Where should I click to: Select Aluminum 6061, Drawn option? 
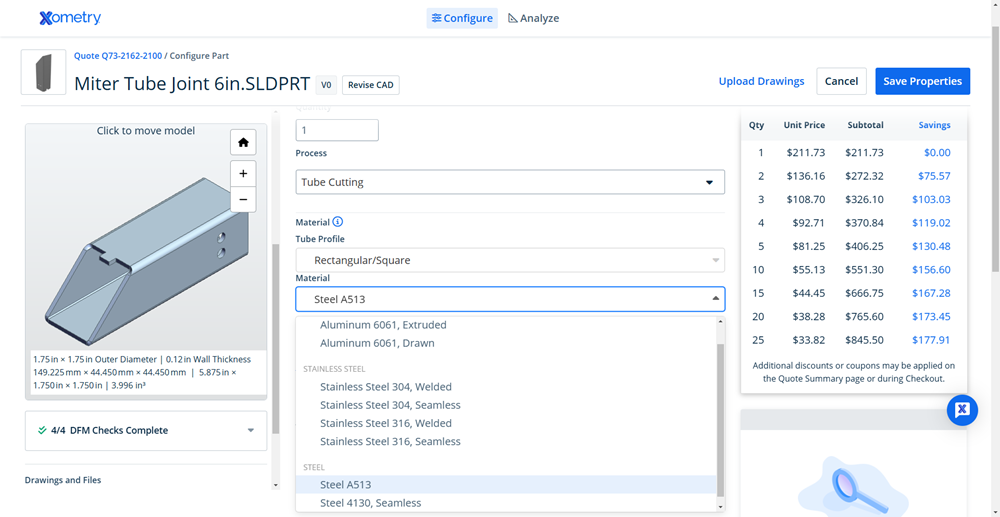coord(377,343)
